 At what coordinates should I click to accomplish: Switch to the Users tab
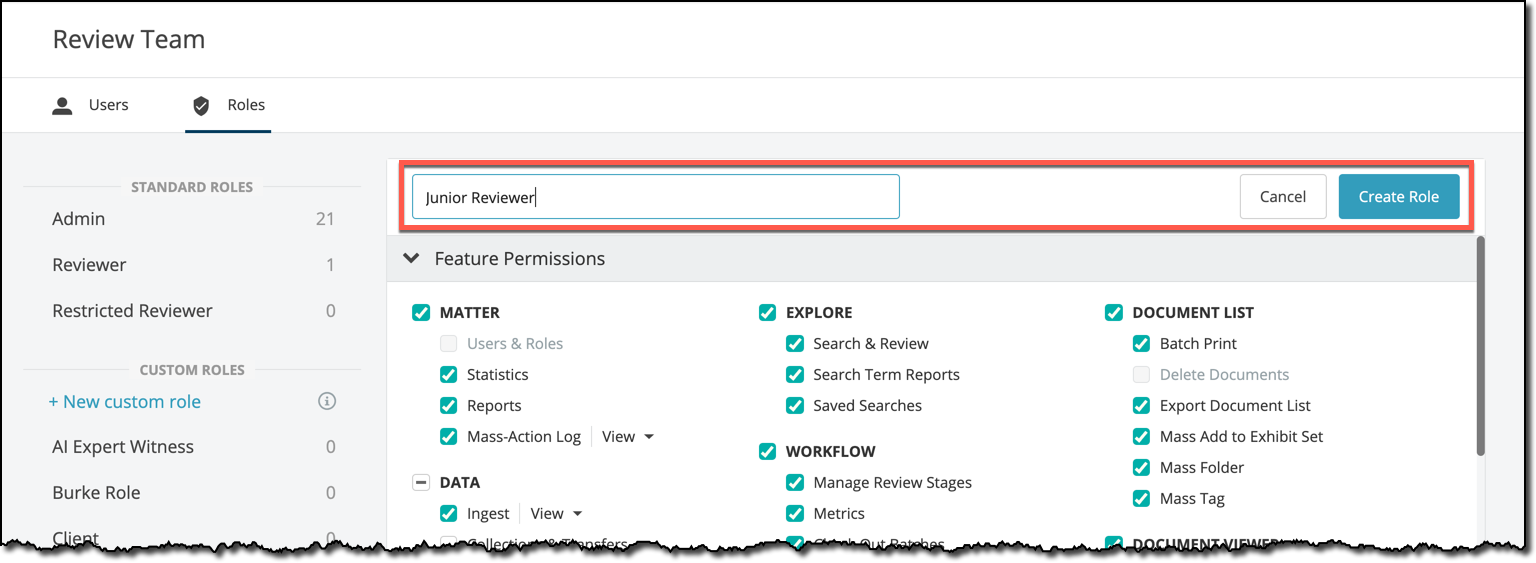(91, 105)
